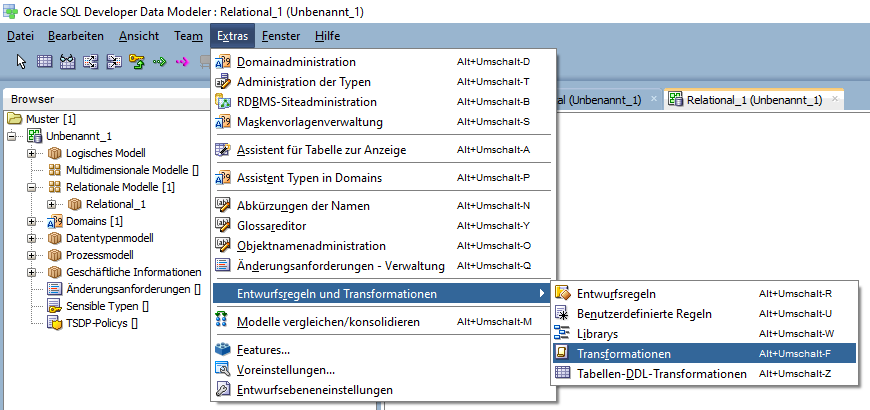The height and width of the screenshot is (410, 870).
Task: Click the Alt+Umschalt-D shortcut text
Action: (493, 62)
